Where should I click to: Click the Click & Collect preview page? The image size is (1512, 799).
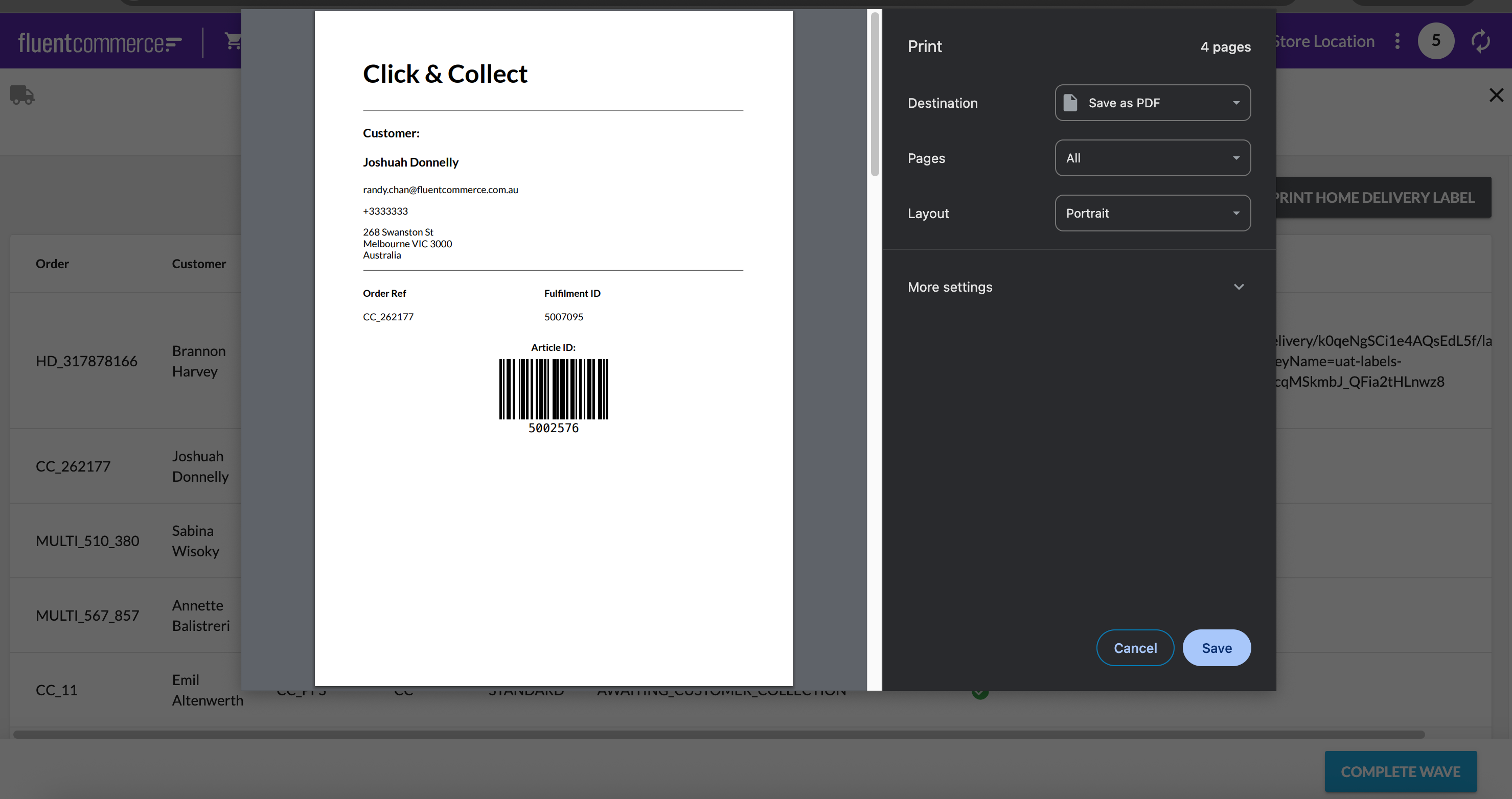[553, 348]
